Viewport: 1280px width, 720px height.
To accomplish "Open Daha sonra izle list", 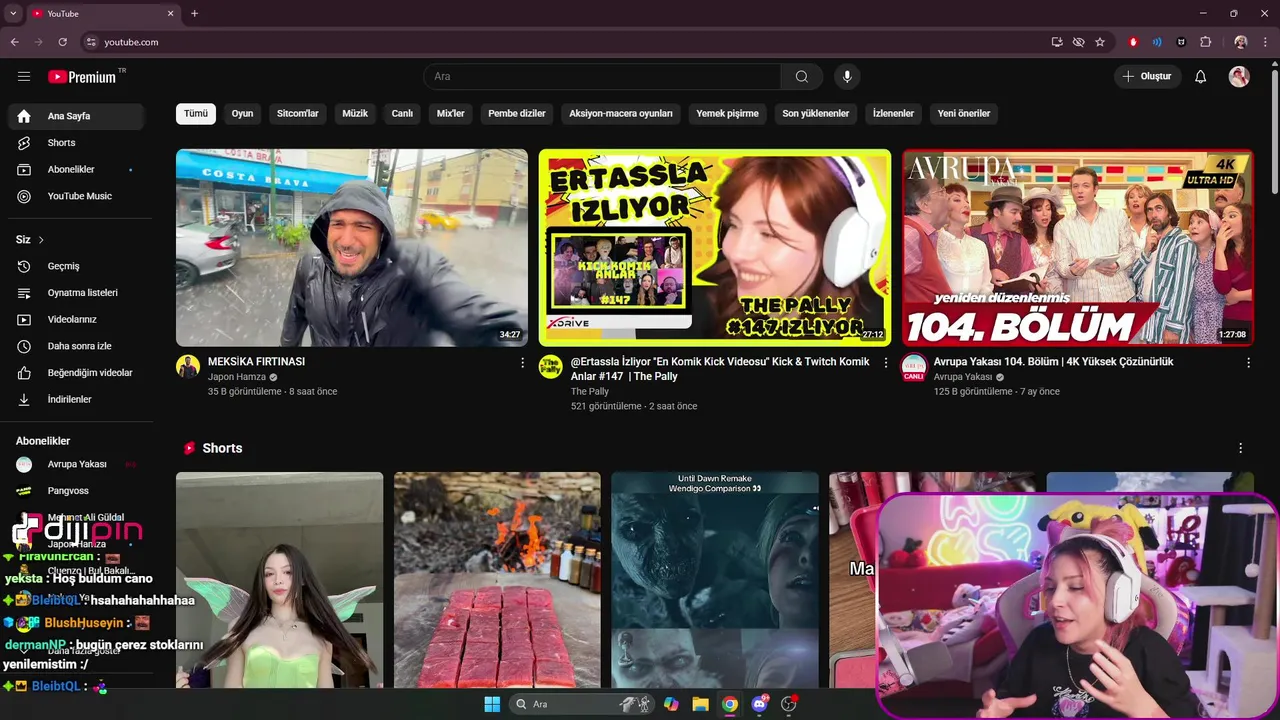I will [76, 346].
